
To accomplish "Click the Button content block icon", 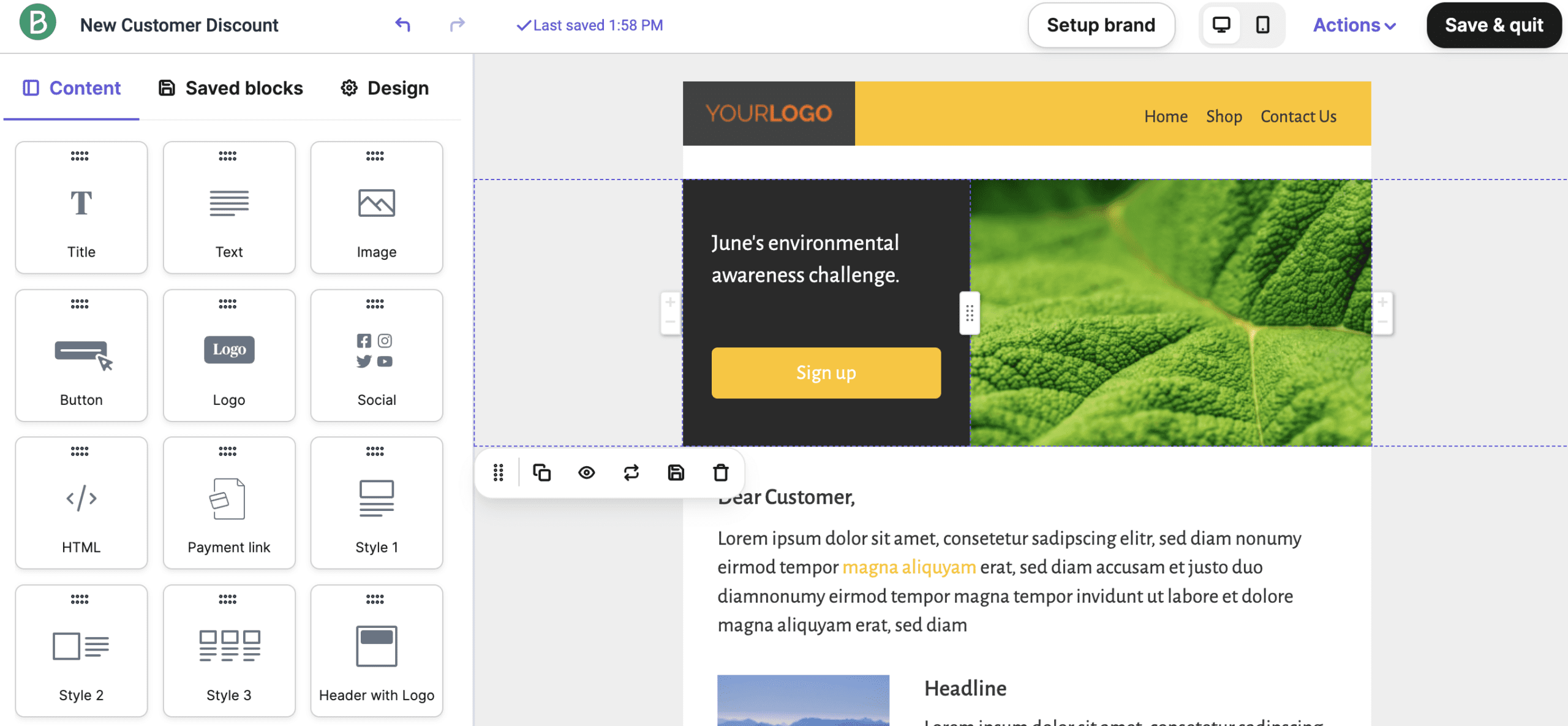I will coord(80,349).
